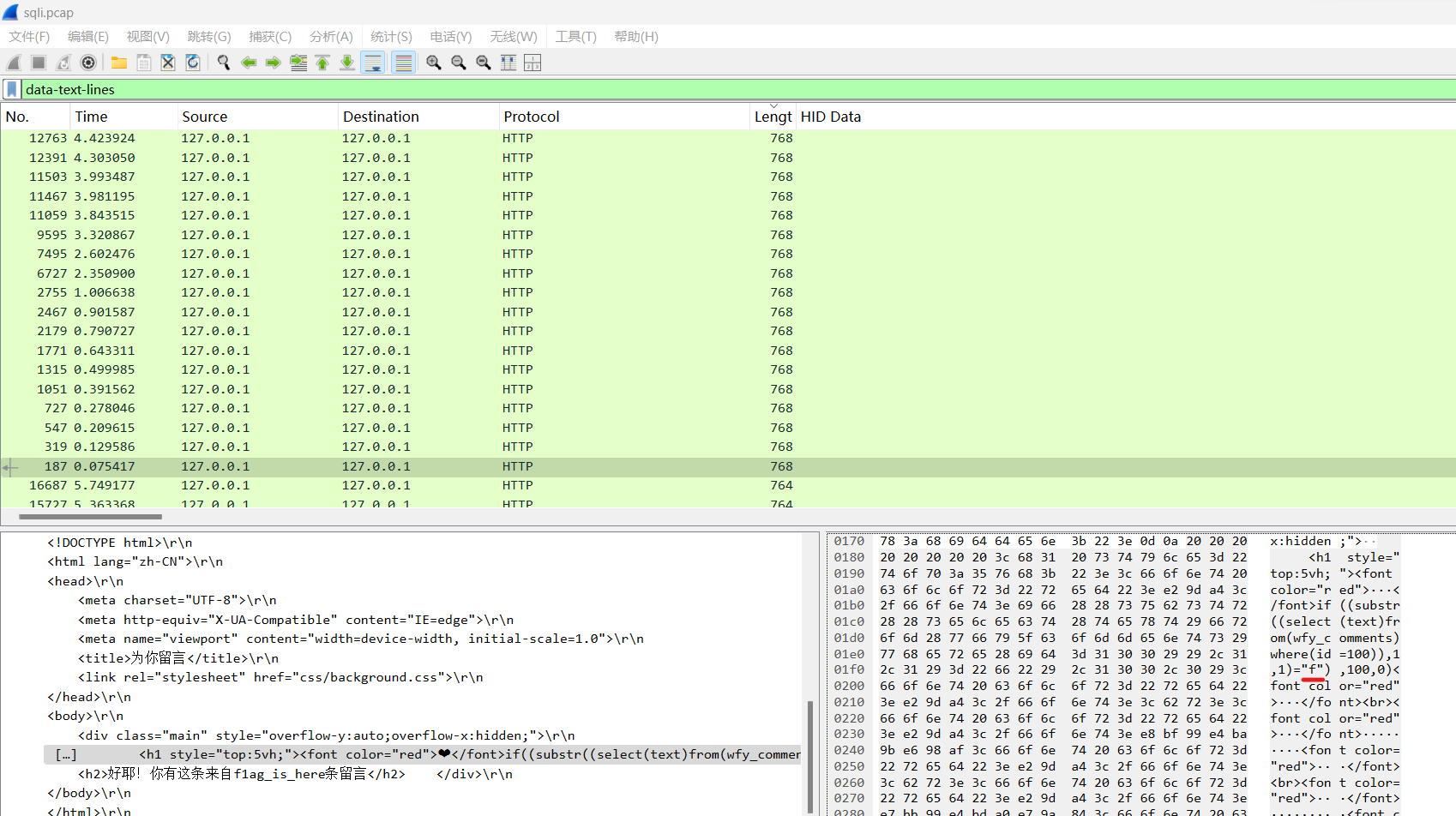Select packet number 1051 row
The width and height of the screenshot is (1456, 816).
tap(728, 389)
